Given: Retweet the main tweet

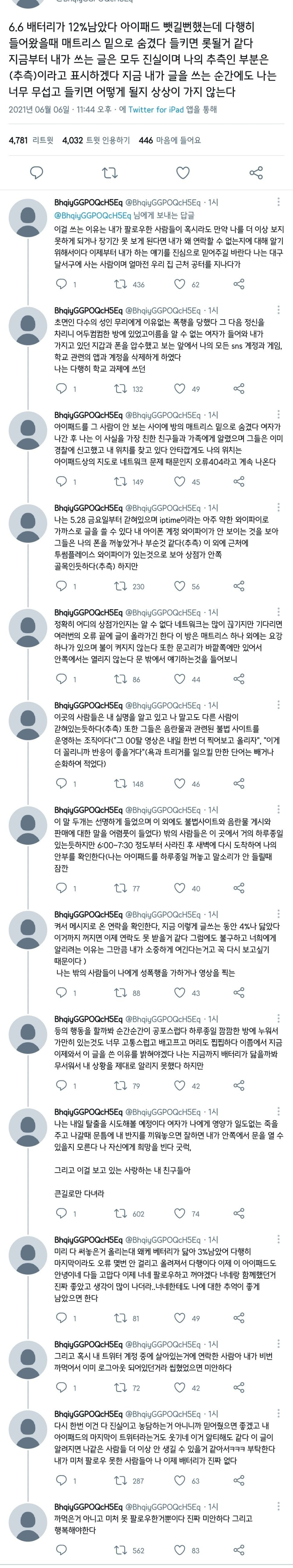Looking at the screenshot, I should (x=110, y=173).
